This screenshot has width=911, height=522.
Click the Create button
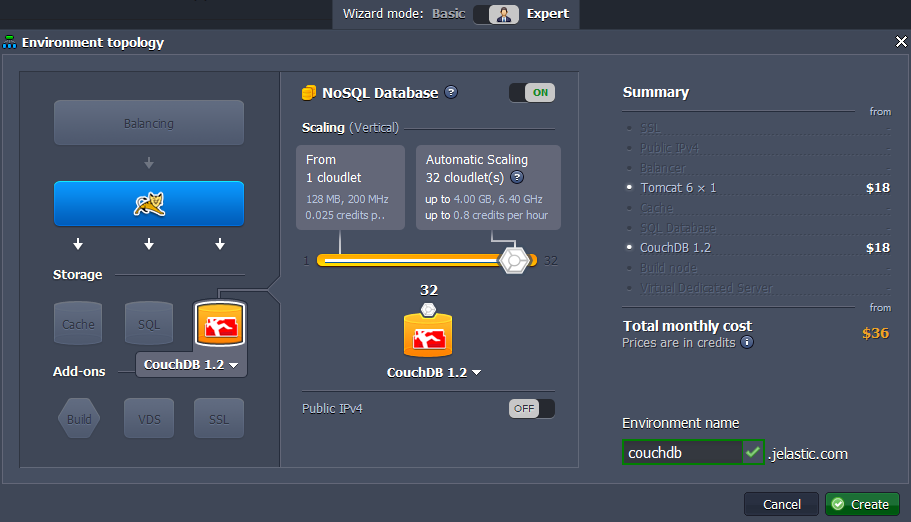click(862, 504)
